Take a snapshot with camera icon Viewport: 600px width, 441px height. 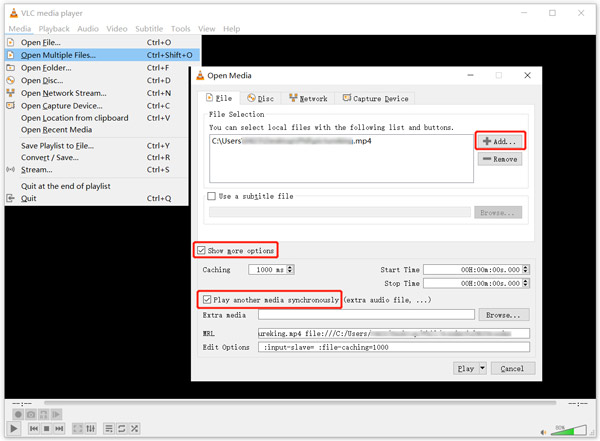(31, 414)
